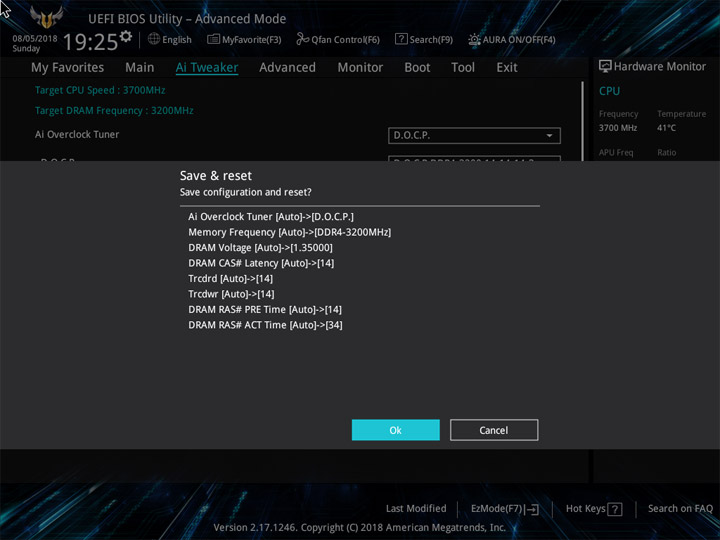The height and width of the screenshot is (540, 720).
Task: Click the DRAM RAS# ACT Time line
Action: [x=265, y=325]
